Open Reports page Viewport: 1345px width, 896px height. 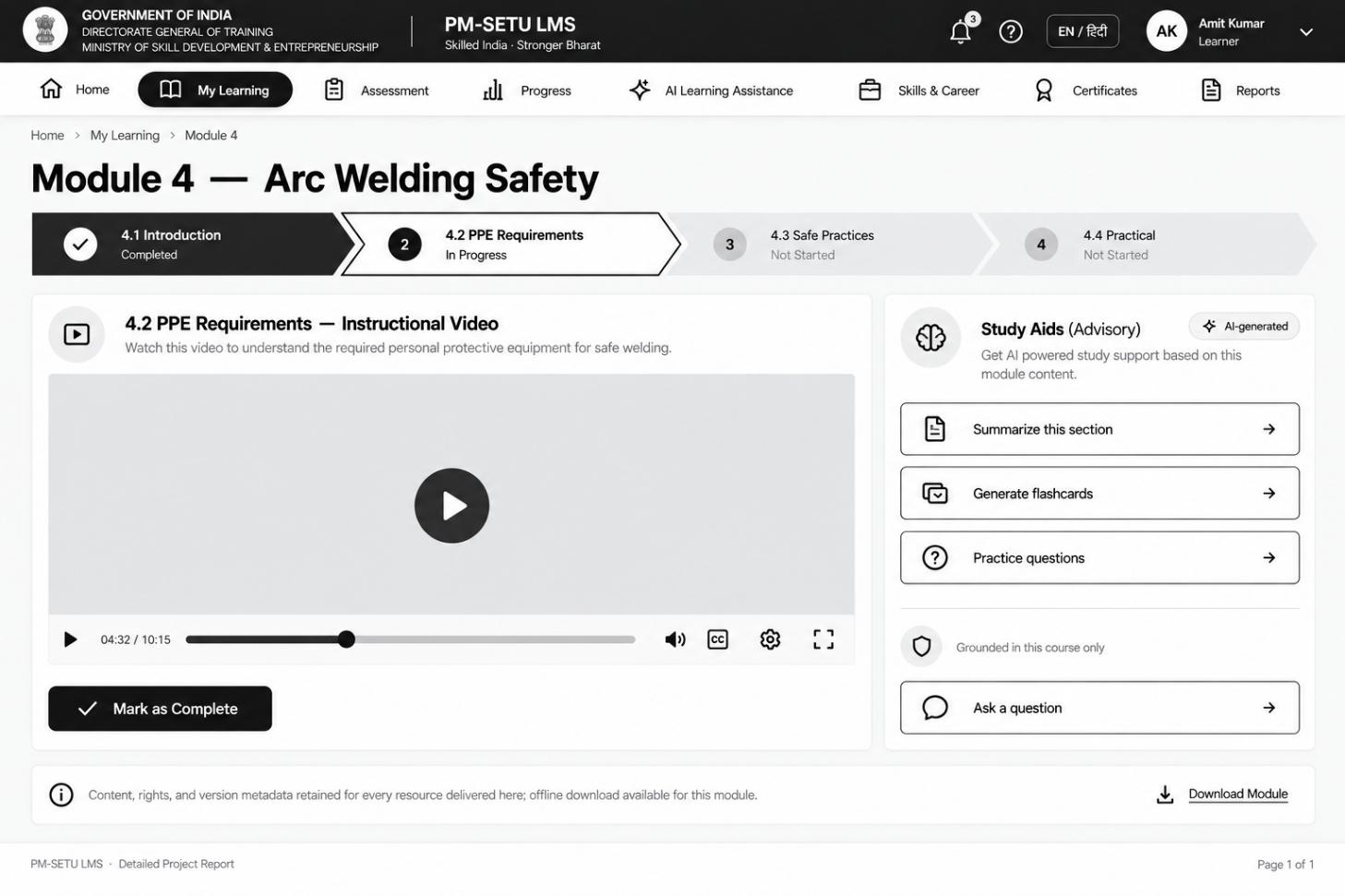point(1240,90)
